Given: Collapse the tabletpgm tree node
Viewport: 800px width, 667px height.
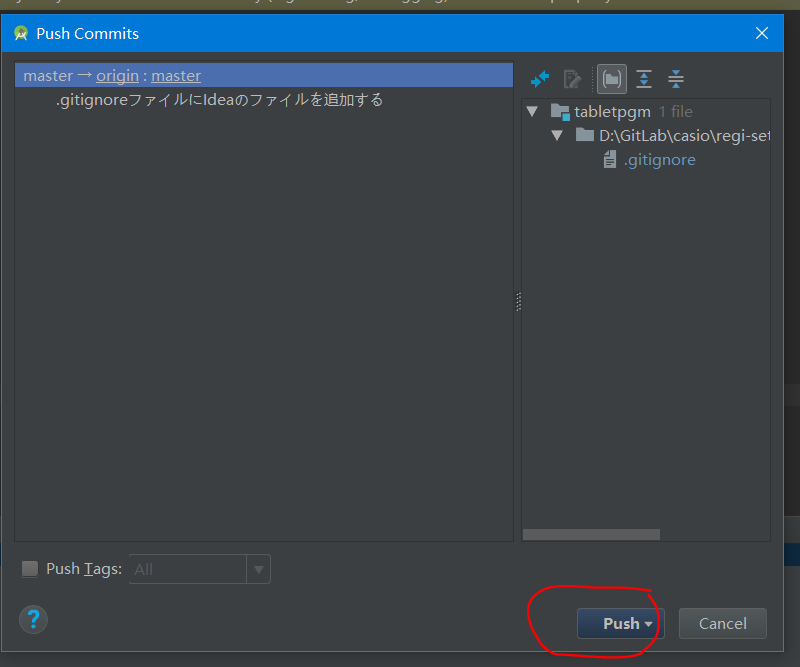Looking at the screenshot, I should (532, 112).
